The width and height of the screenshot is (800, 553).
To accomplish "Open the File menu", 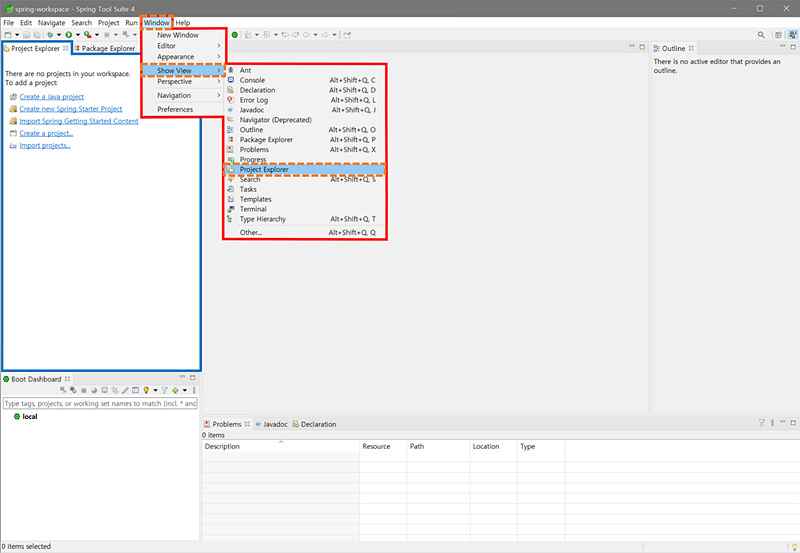I will click(9, 22).
